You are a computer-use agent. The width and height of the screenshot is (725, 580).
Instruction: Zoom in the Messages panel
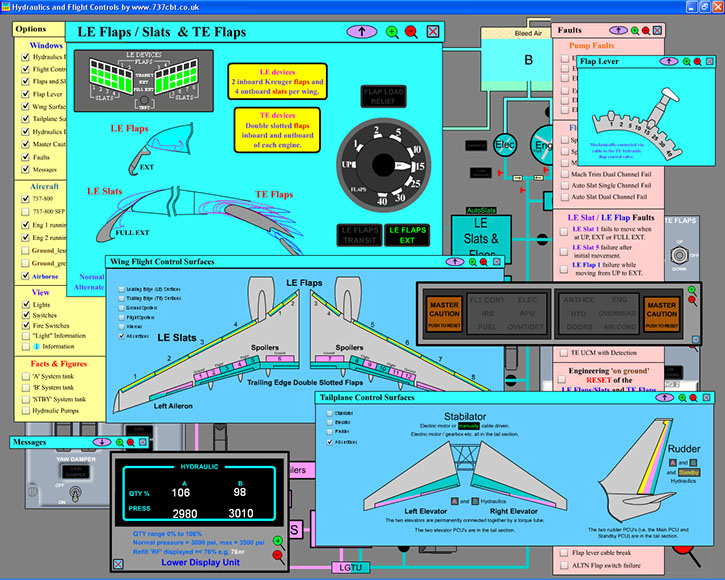coord(118,441)
